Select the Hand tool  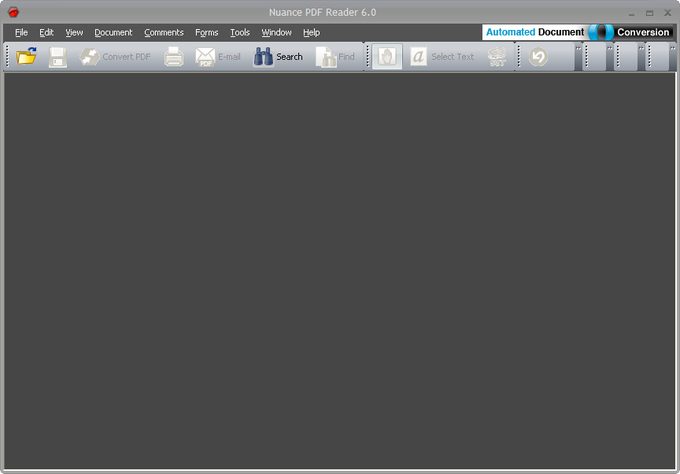point(387,56)
